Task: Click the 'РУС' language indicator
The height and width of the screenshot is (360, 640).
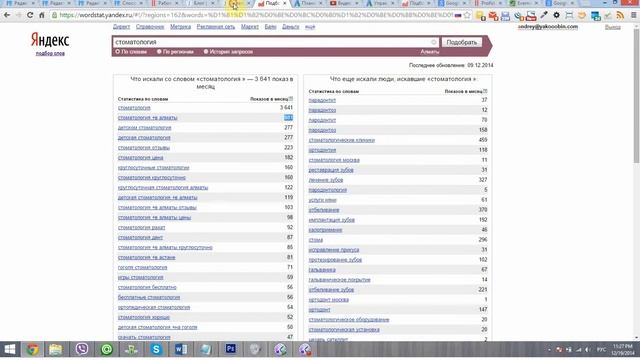Action: tap(601, 350)
